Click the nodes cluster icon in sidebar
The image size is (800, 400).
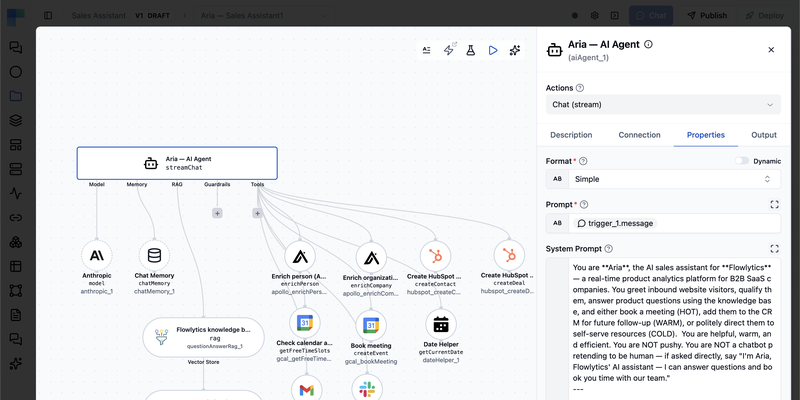[x=16, y=242]
